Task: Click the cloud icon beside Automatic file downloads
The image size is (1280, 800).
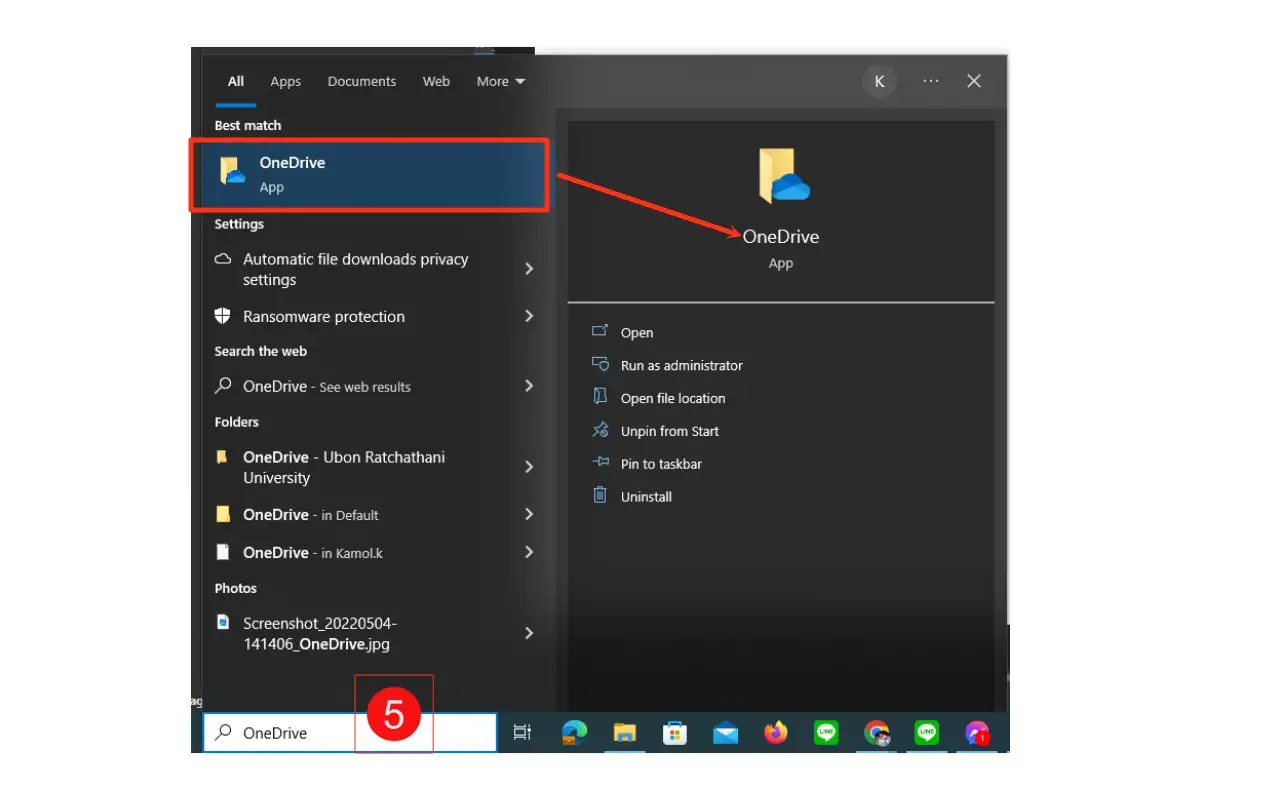Action: 223,259
